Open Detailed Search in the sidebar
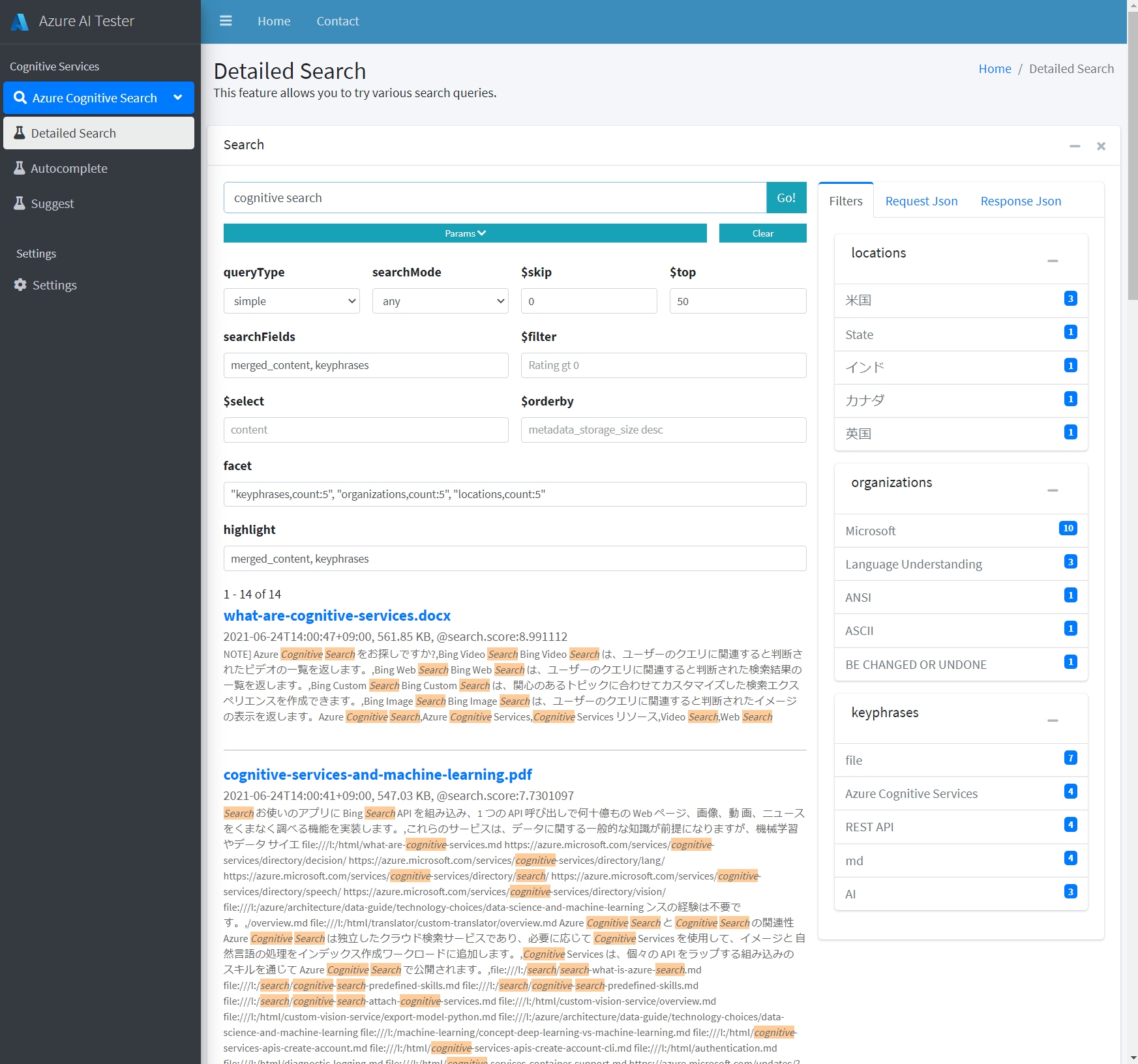 [99, 133]
